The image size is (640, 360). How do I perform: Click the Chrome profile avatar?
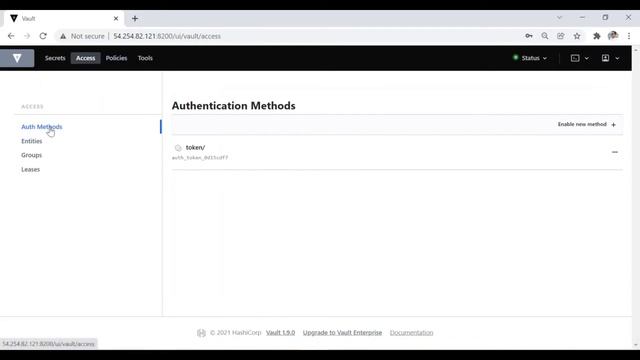coord(613,36)
